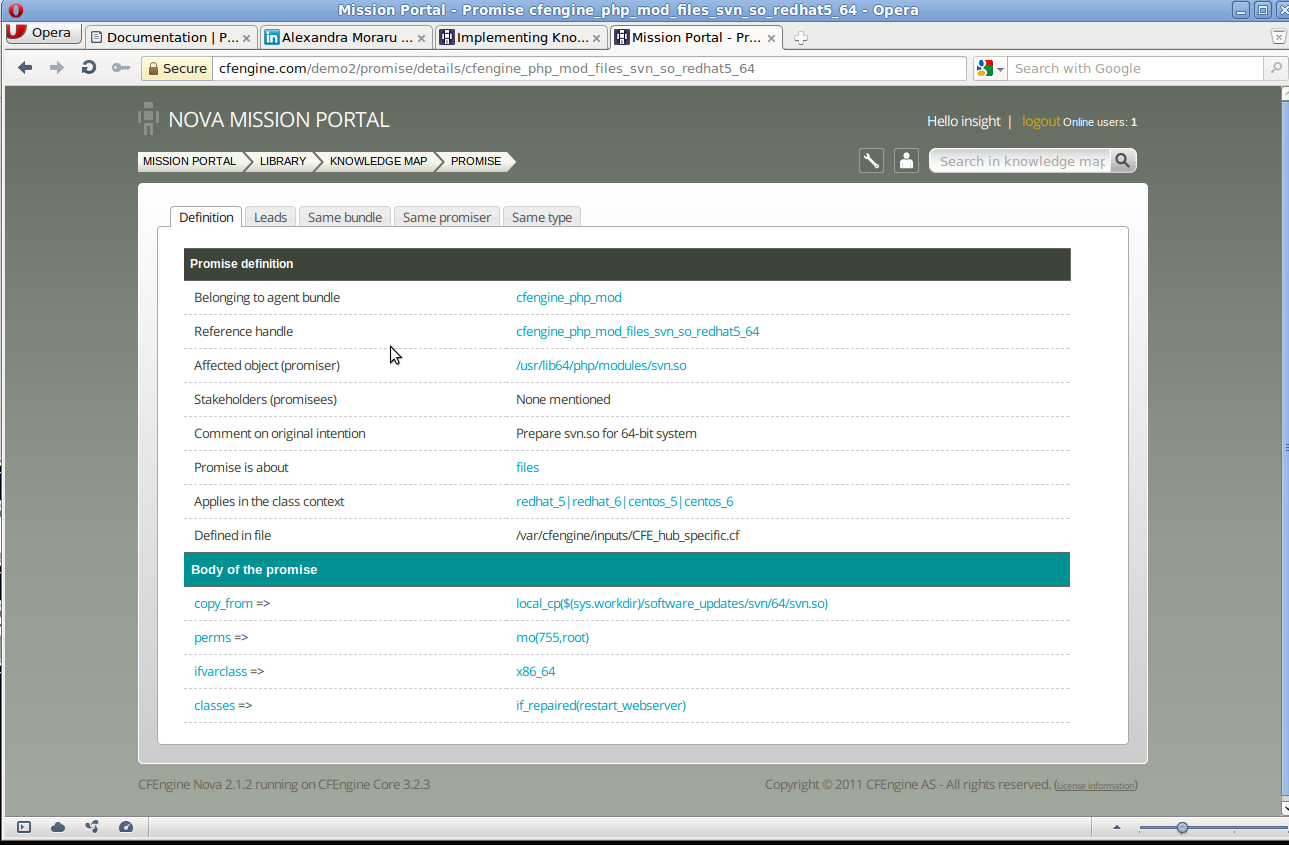Open the Opera Link cloud icon
Screen dimensions: 1289x845
point(58,827)
